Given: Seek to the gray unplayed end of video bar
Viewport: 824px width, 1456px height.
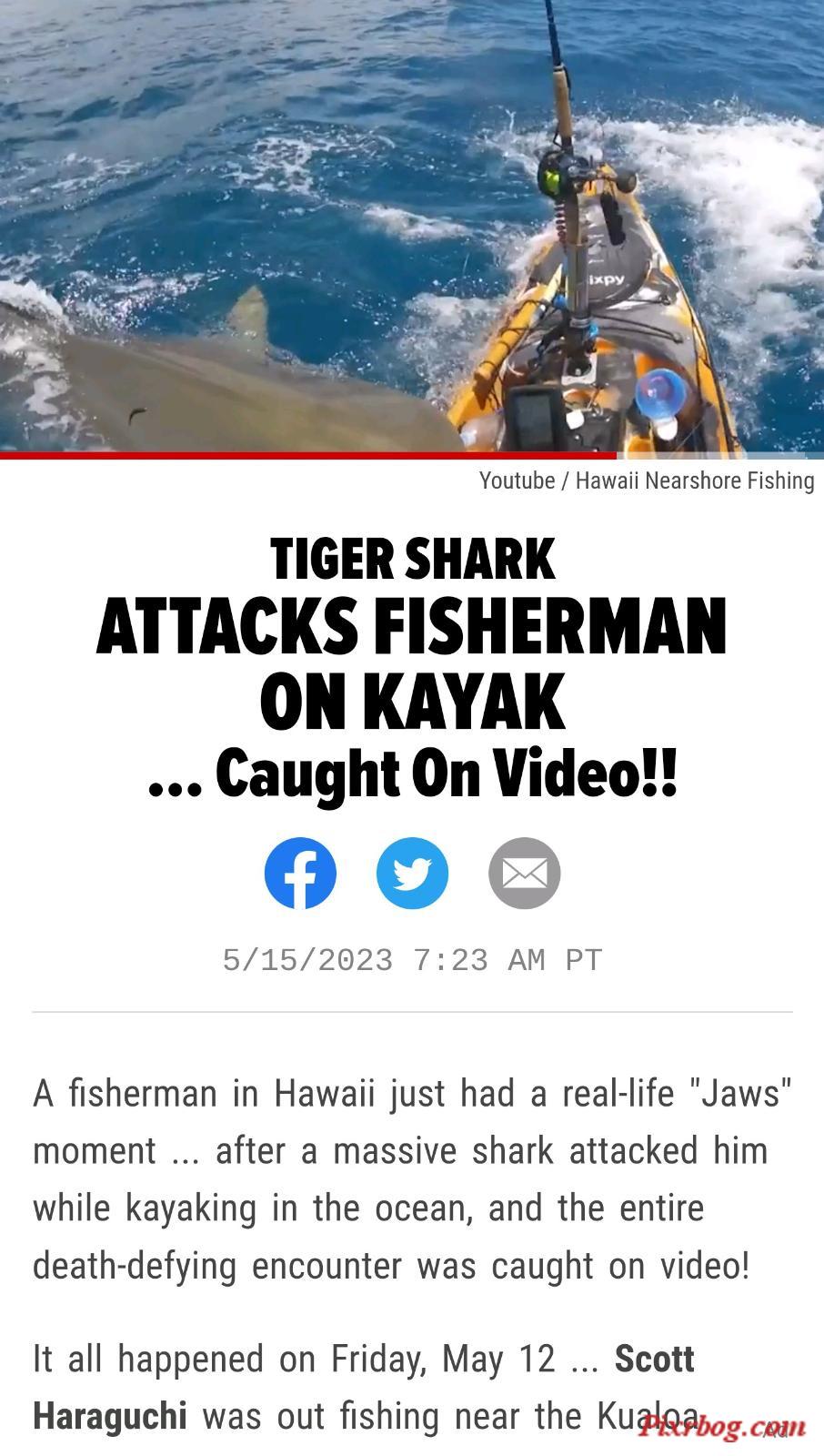Looking at the screenshot, I should (720, 455).
